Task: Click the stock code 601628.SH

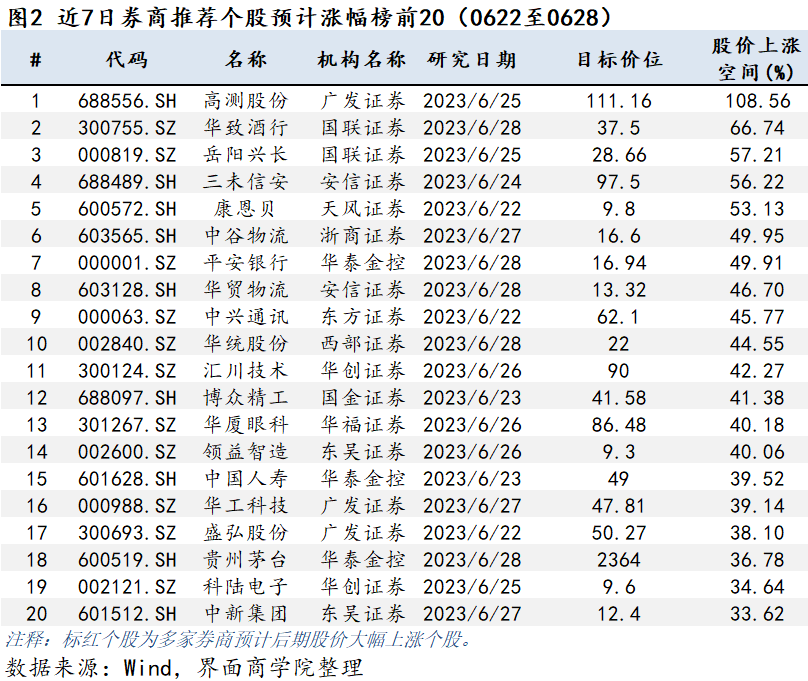Action: pos(127,479)
